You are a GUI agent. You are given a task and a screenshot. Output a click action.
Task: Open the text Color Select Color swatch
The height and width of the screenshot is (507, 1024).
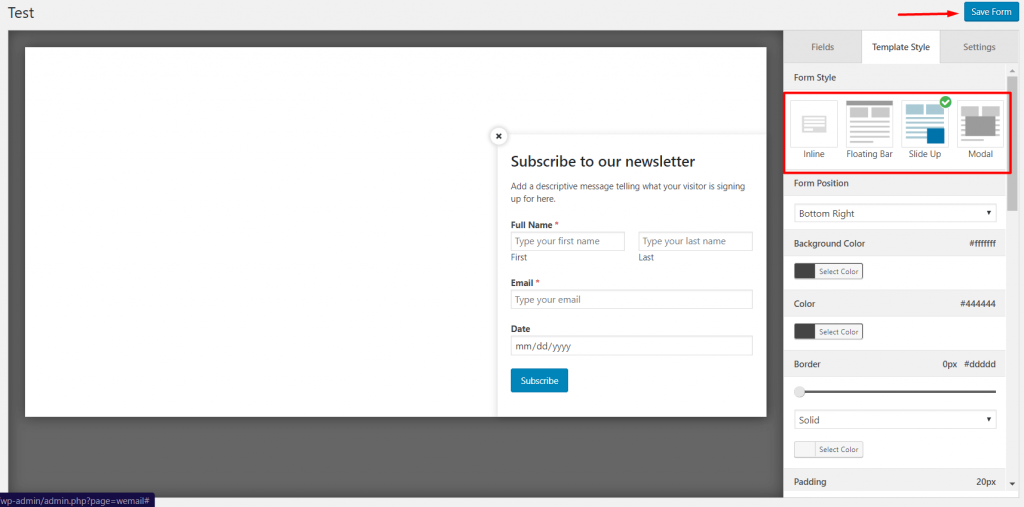828,332
